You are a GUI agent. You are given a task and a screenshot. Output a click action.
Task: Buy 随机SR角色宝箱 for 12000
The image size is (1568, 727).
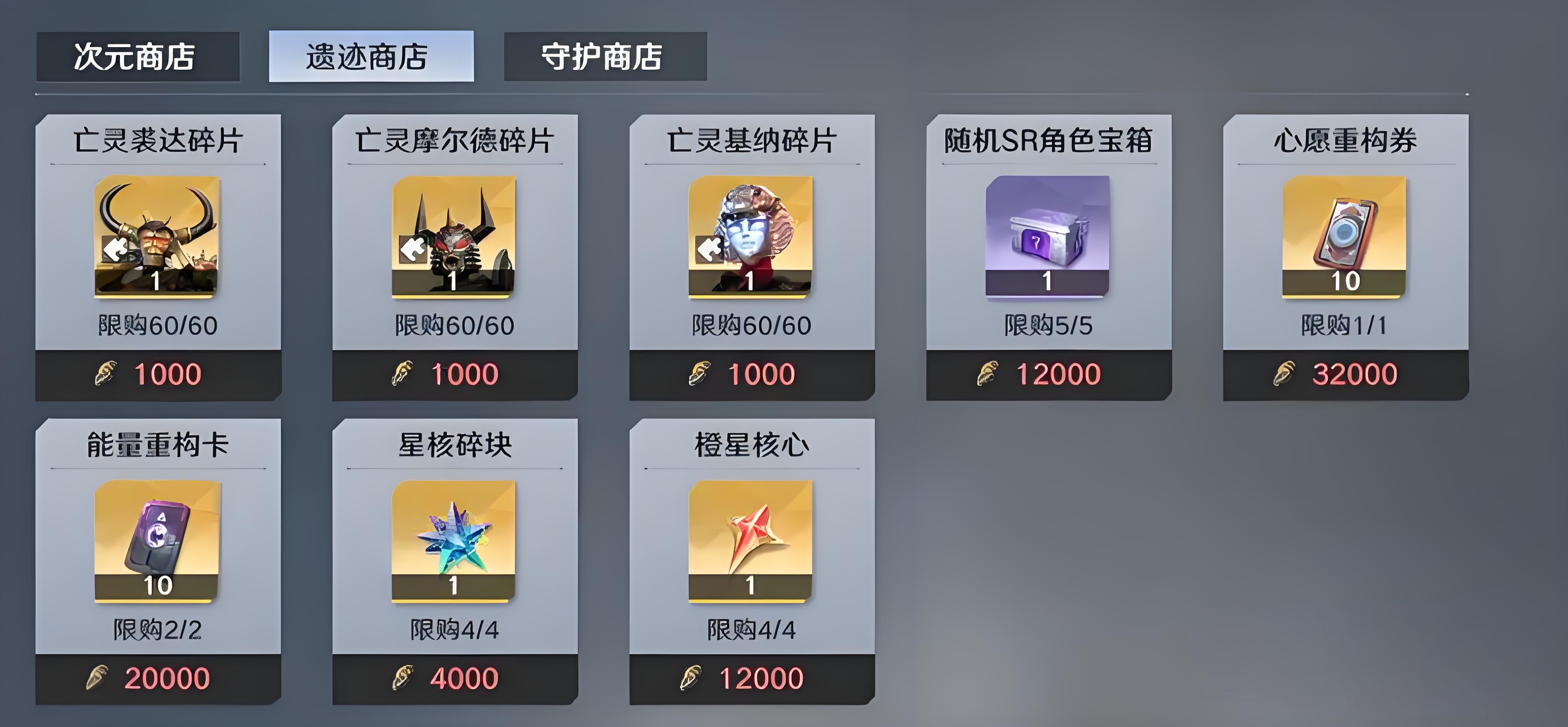click(1049, 374)
